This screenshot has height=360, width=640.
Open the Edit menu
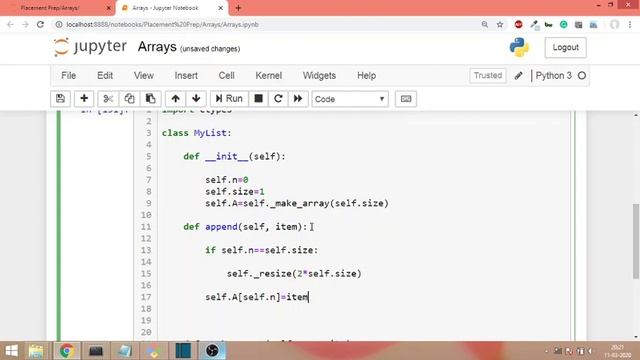(x=105, y=76)
